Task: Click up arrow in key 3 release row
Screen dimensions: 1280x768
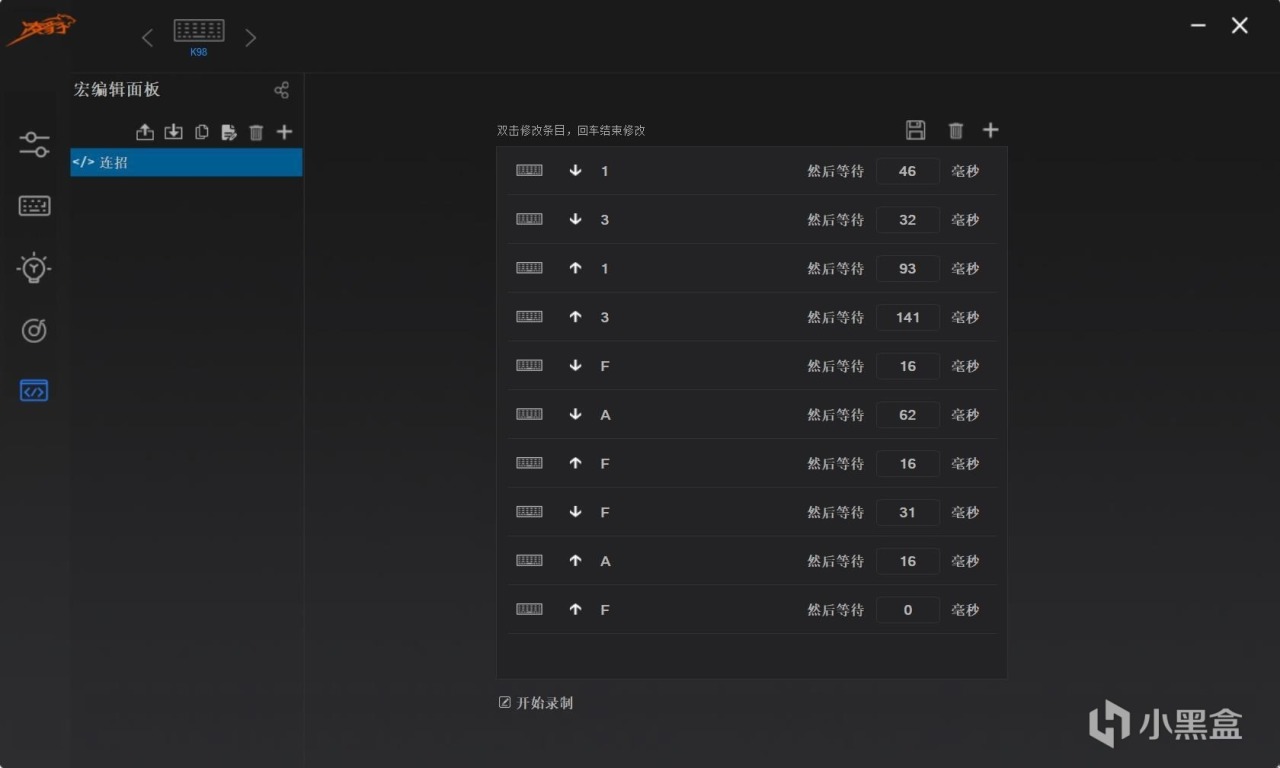Action: pos(575,317)
